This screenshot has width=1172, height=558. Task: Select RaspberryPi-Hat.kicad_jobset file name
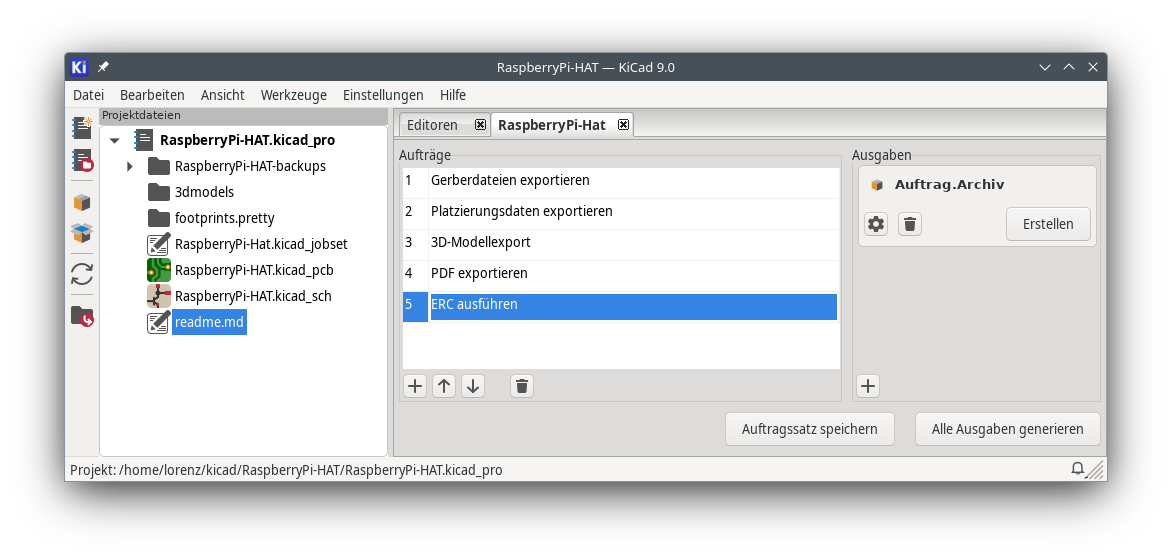(x=261, y=244)
